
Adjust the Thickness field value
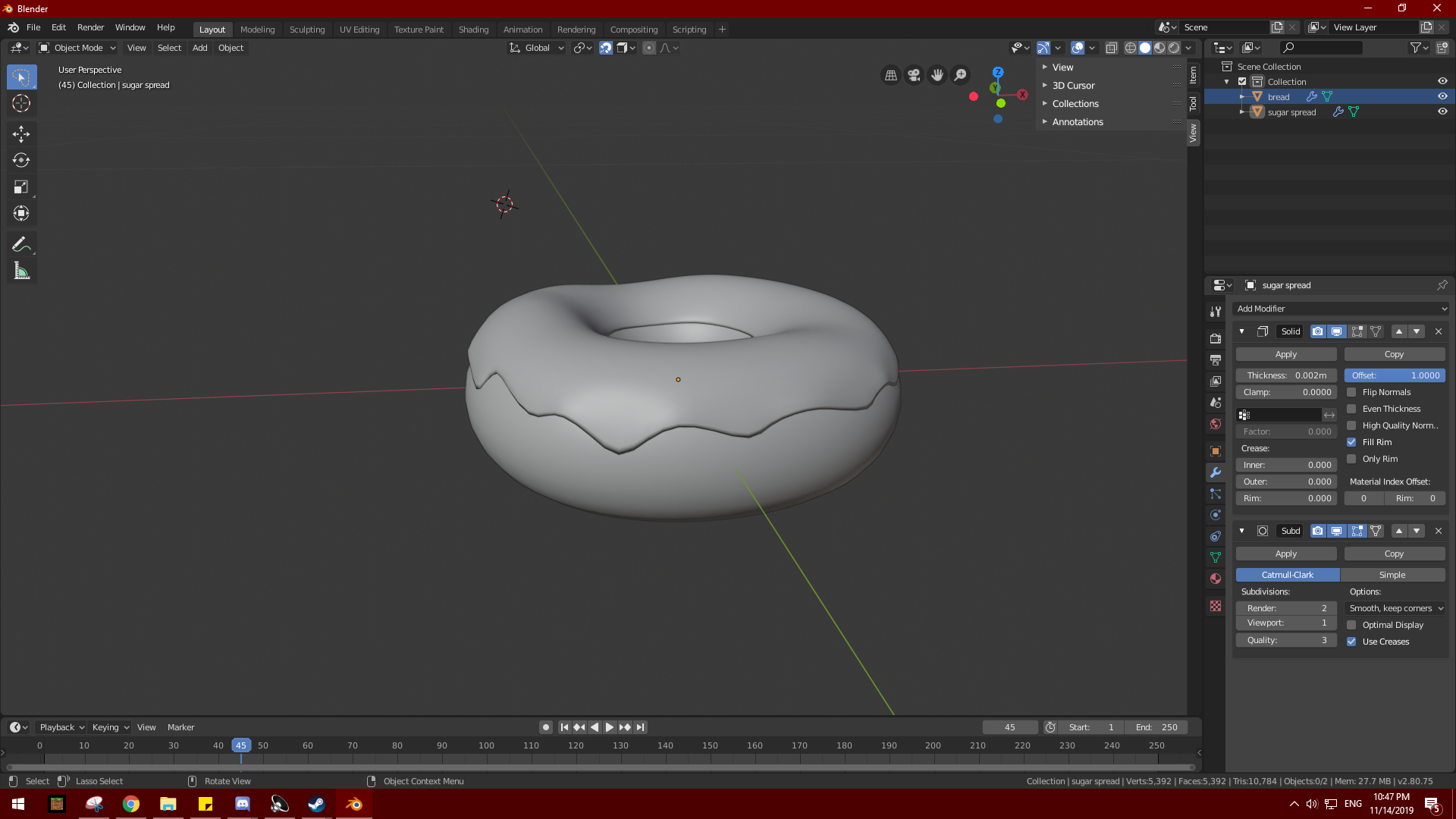1286,375
